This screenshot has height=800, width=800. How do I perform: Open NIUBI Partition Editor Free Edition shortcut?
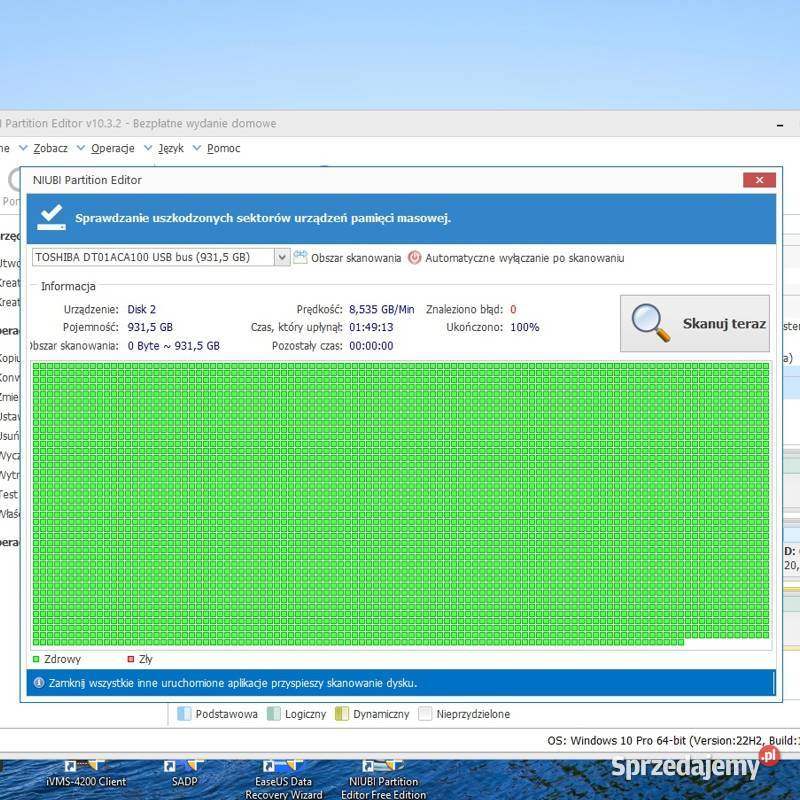tap(384, 781)
